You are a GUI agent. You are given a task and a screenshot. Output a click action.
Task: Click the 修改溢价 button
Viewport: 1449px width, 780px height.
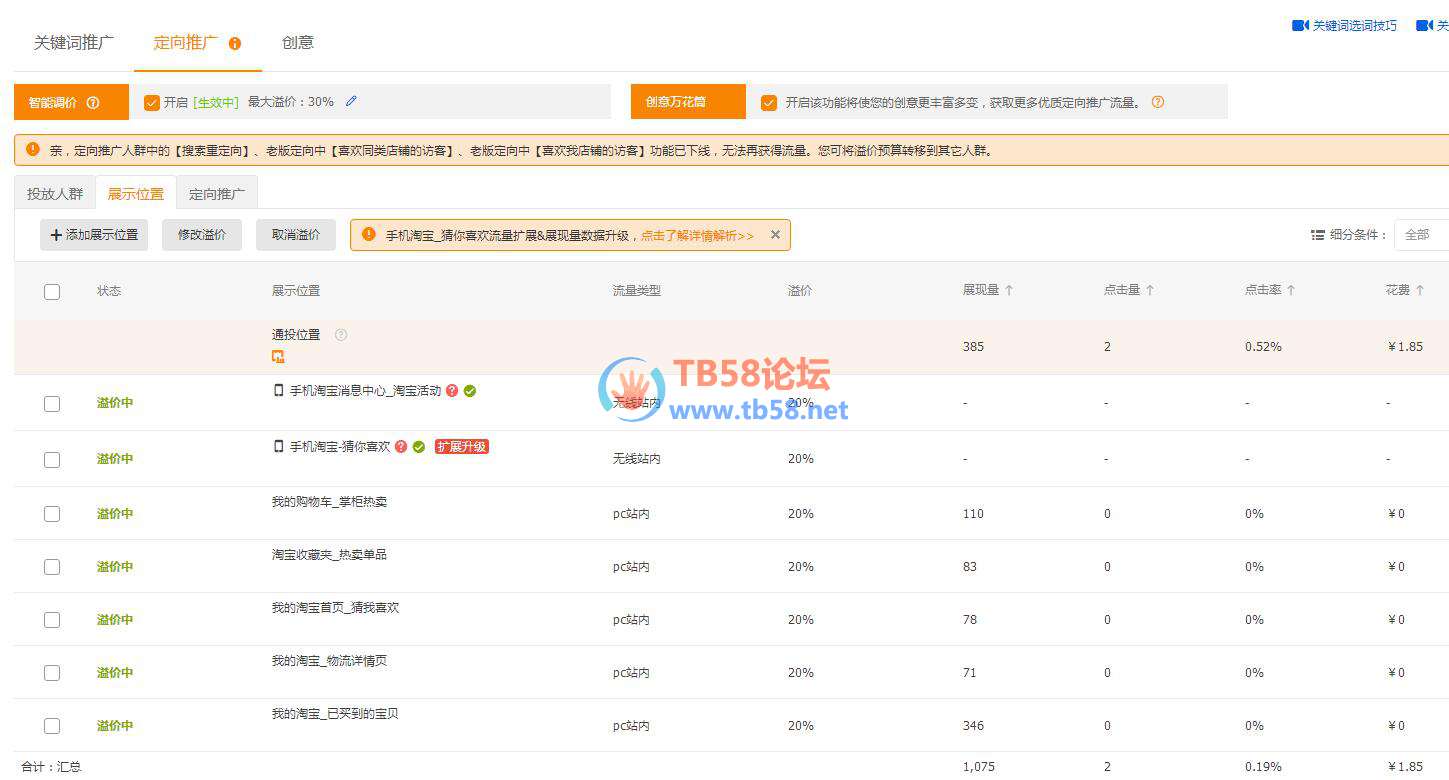pyautogui.click(x=202, y=235)
